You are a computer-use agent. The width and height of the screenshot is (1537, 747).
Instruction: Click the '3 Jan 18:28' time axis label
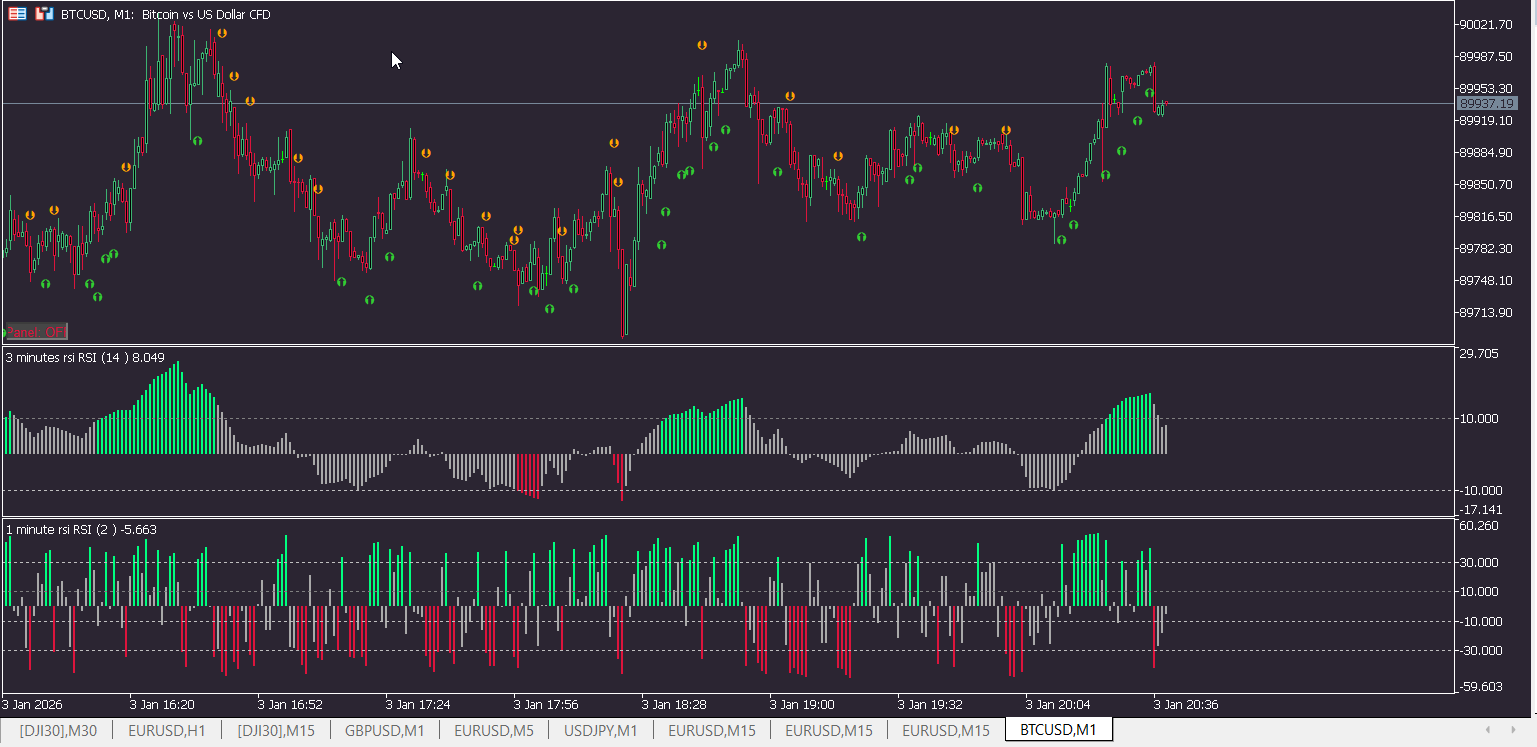[x=674, y=704]
